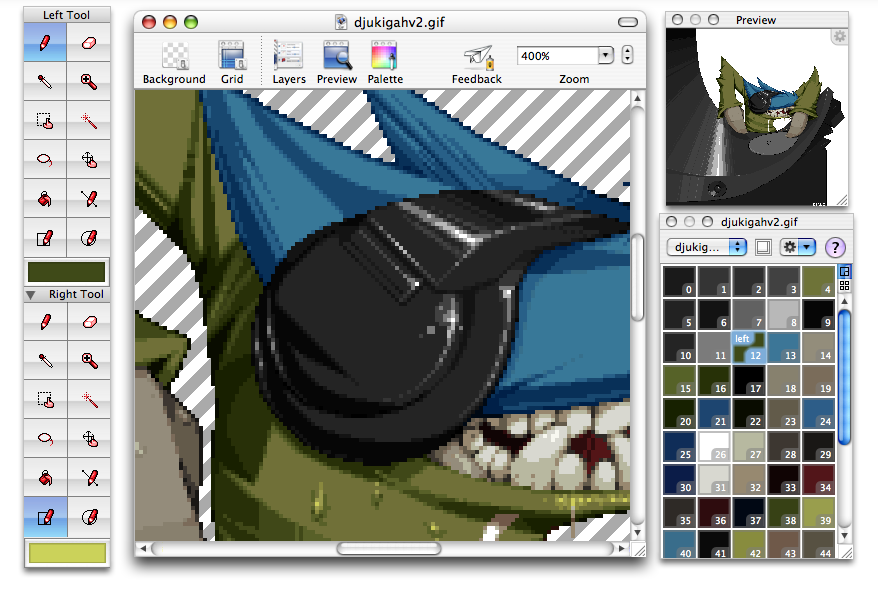This screenshot has height=590, width=878.
Task: Open the djukig... palette selector popup
Action: [705, 246]
